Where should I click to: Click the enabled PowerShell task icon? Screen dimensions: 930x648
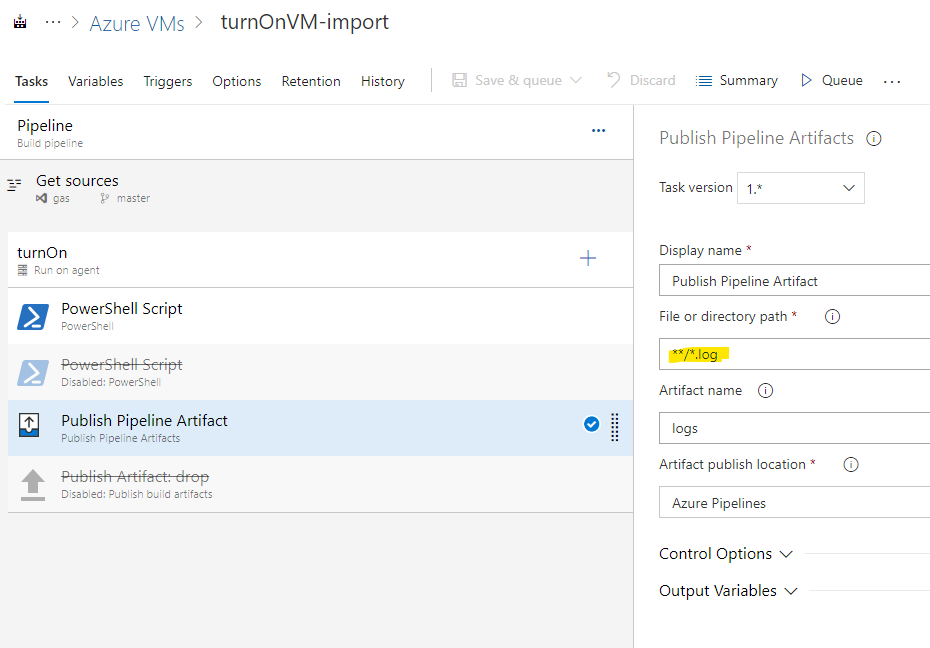pyautogui.click(x=33, y=317)
